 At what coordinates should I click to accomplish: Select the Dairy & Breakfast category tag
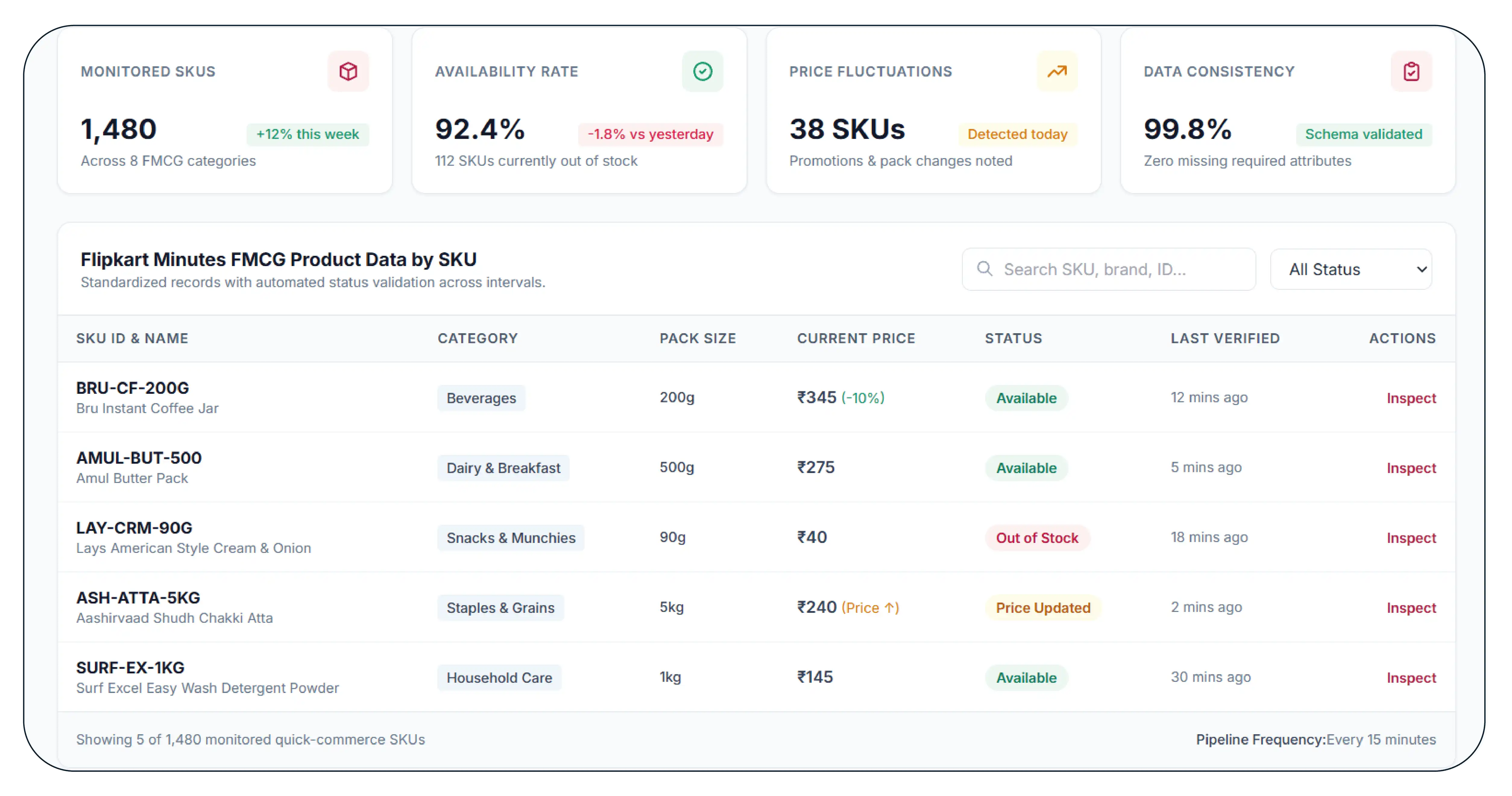504,468
